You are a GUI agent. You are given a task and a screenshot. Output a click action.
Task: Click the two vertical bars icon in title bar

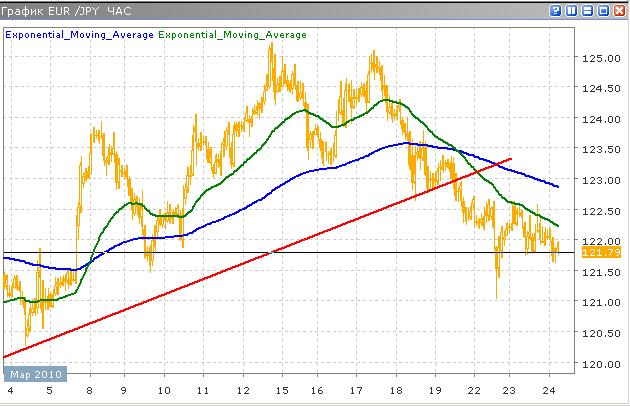(x=571, y=10)
